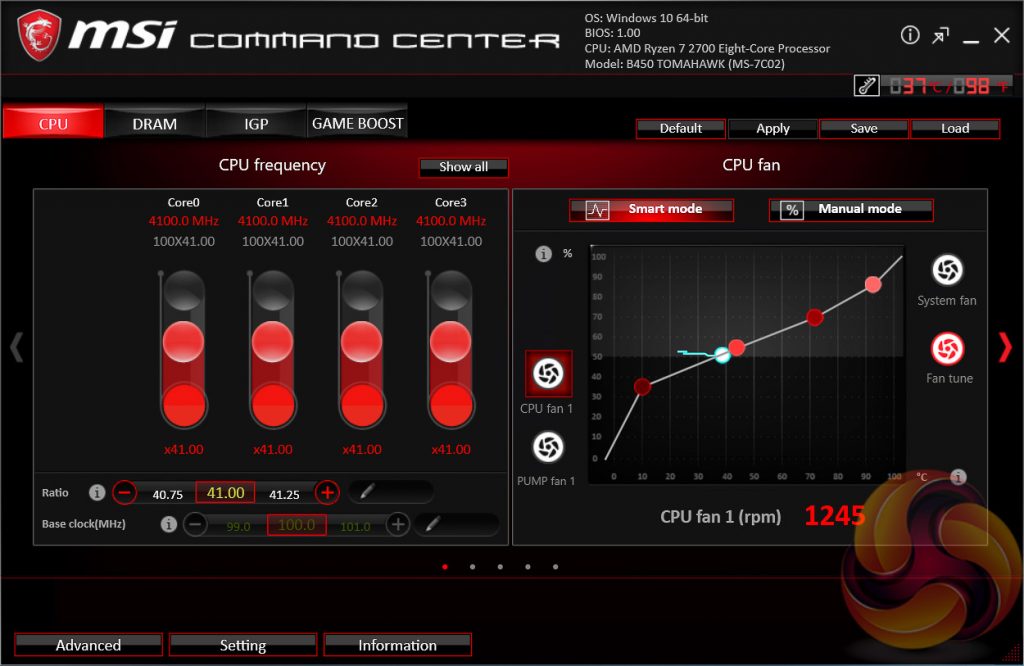Click the Ratio pencil edit field

[391, 492]
